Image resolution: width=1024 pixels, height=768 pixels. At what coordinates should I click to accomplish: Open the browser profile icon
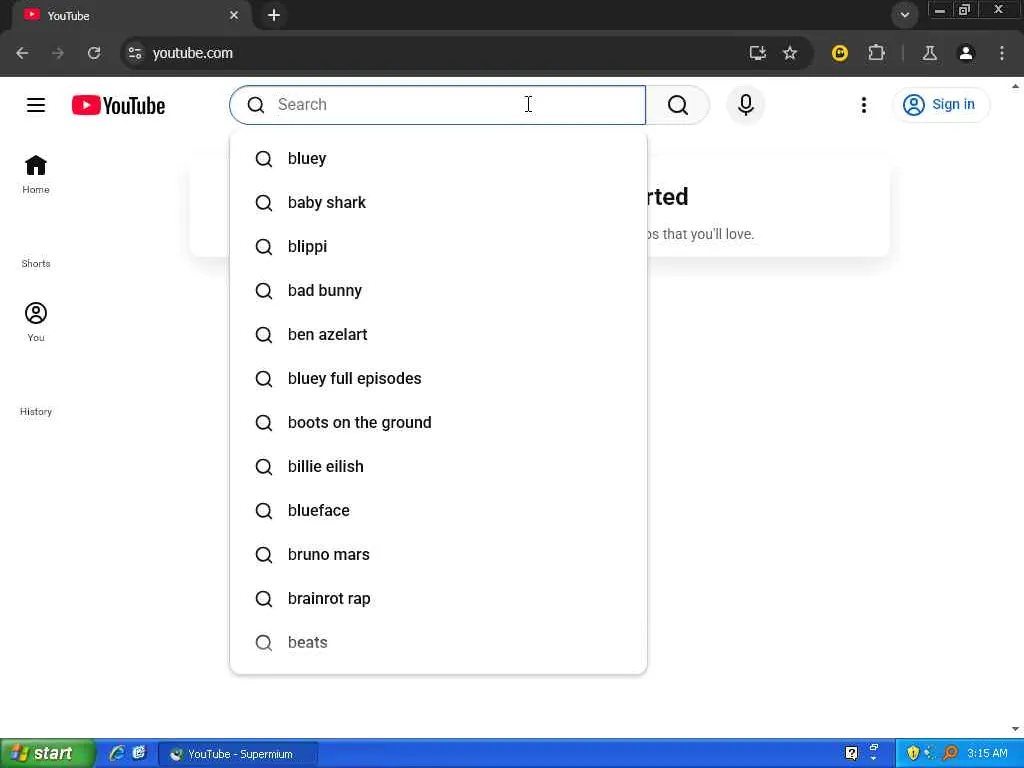pyautogui.click(x=966, y=53)
